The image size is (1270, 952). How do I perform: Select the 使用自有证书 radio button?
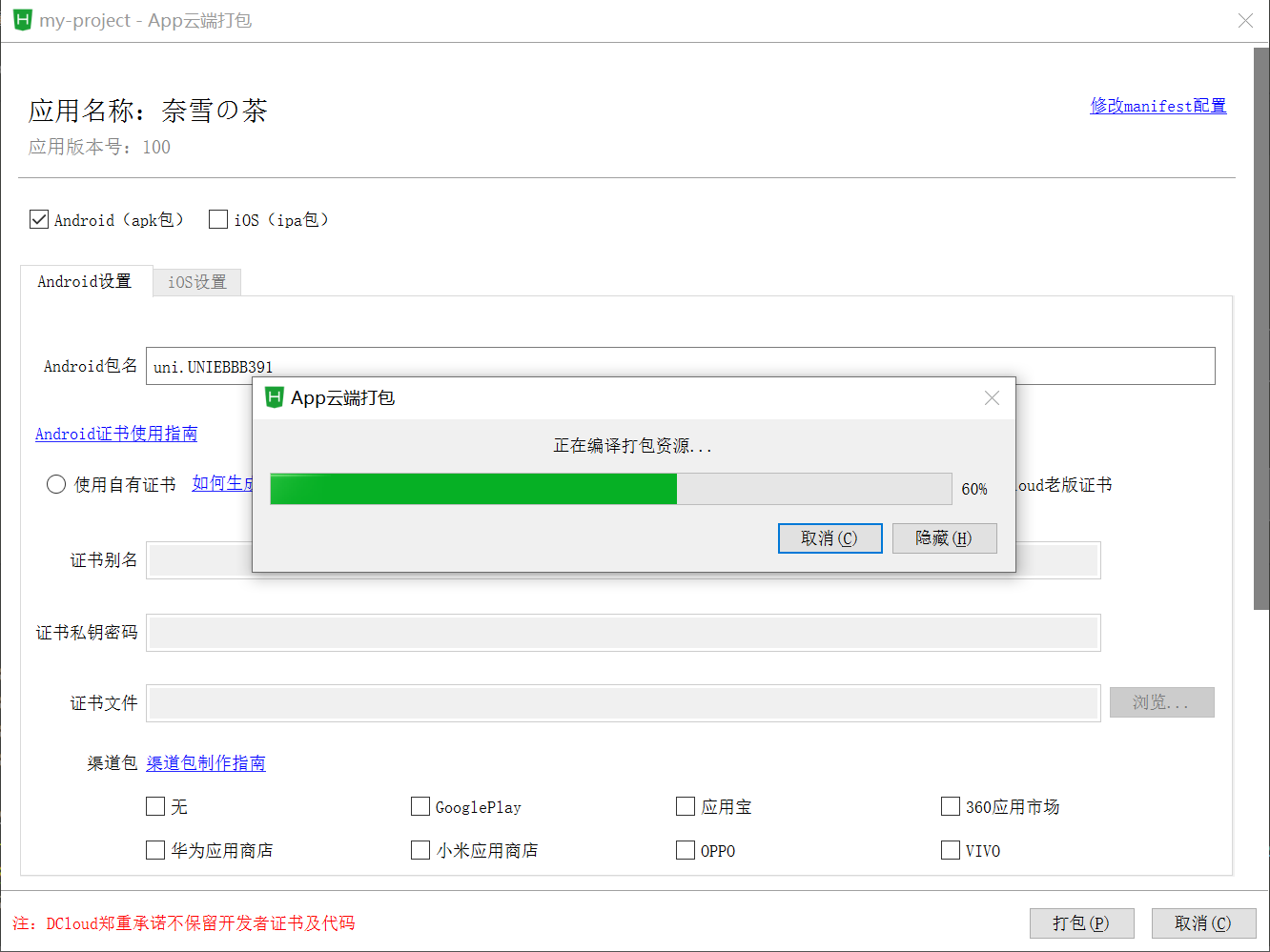[56, 484]
